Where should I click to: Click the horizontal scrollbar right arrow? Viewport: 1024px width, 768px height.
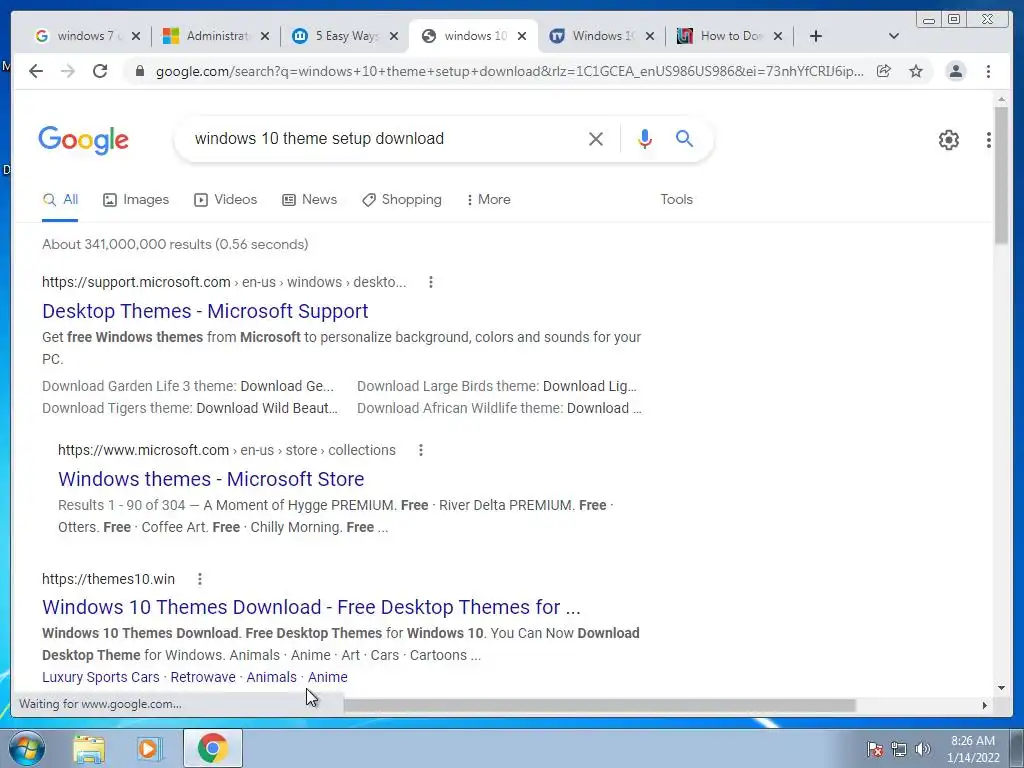(985, 705)
